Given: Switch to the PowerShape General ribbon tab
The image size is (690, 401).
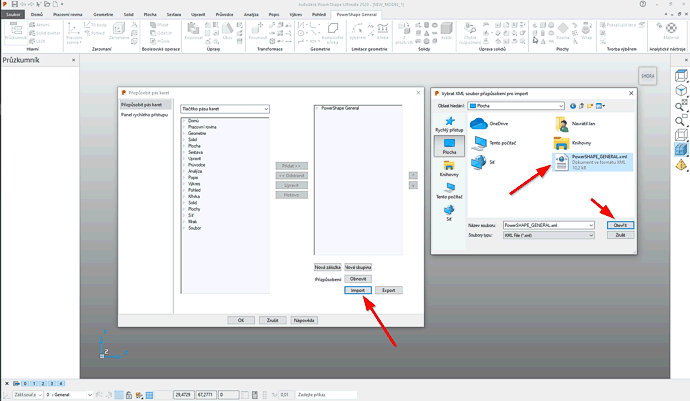Looking at the screenshot, I should pyautogui.click(x=356, y=15).
